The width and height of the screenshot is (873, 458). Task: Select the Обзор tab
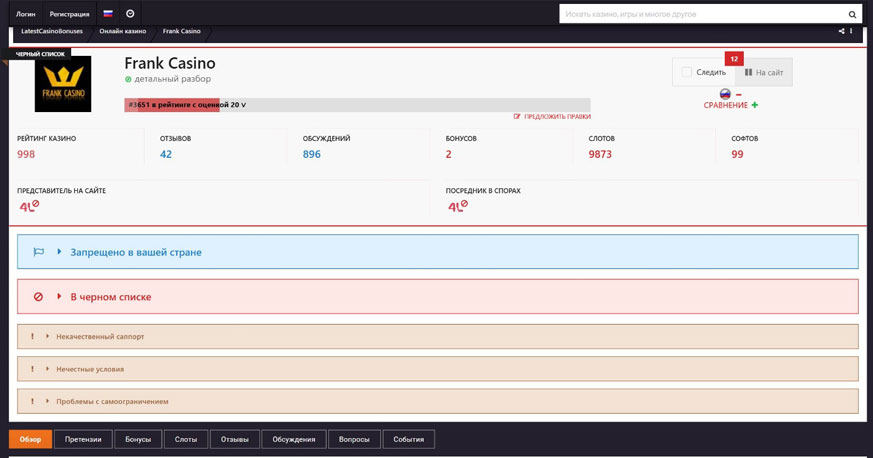click(30, 439)
